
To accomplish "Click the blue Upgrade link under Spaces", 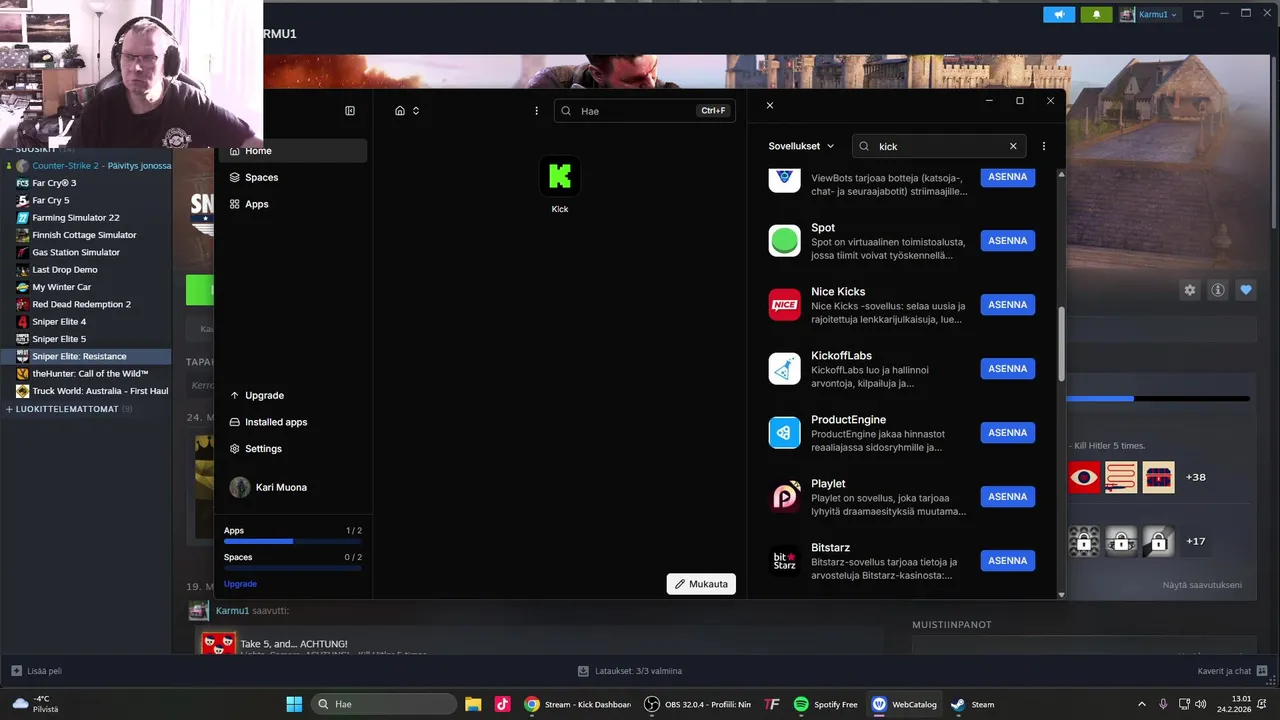I will coord(240,584).
